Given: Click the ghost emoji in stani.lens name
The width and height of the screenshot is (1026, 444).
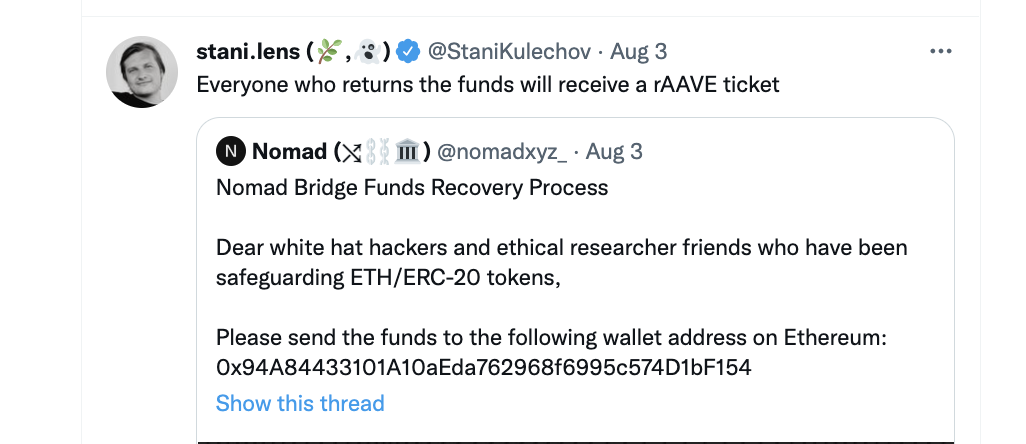Looking at the screenshot, I should [366, 50].
